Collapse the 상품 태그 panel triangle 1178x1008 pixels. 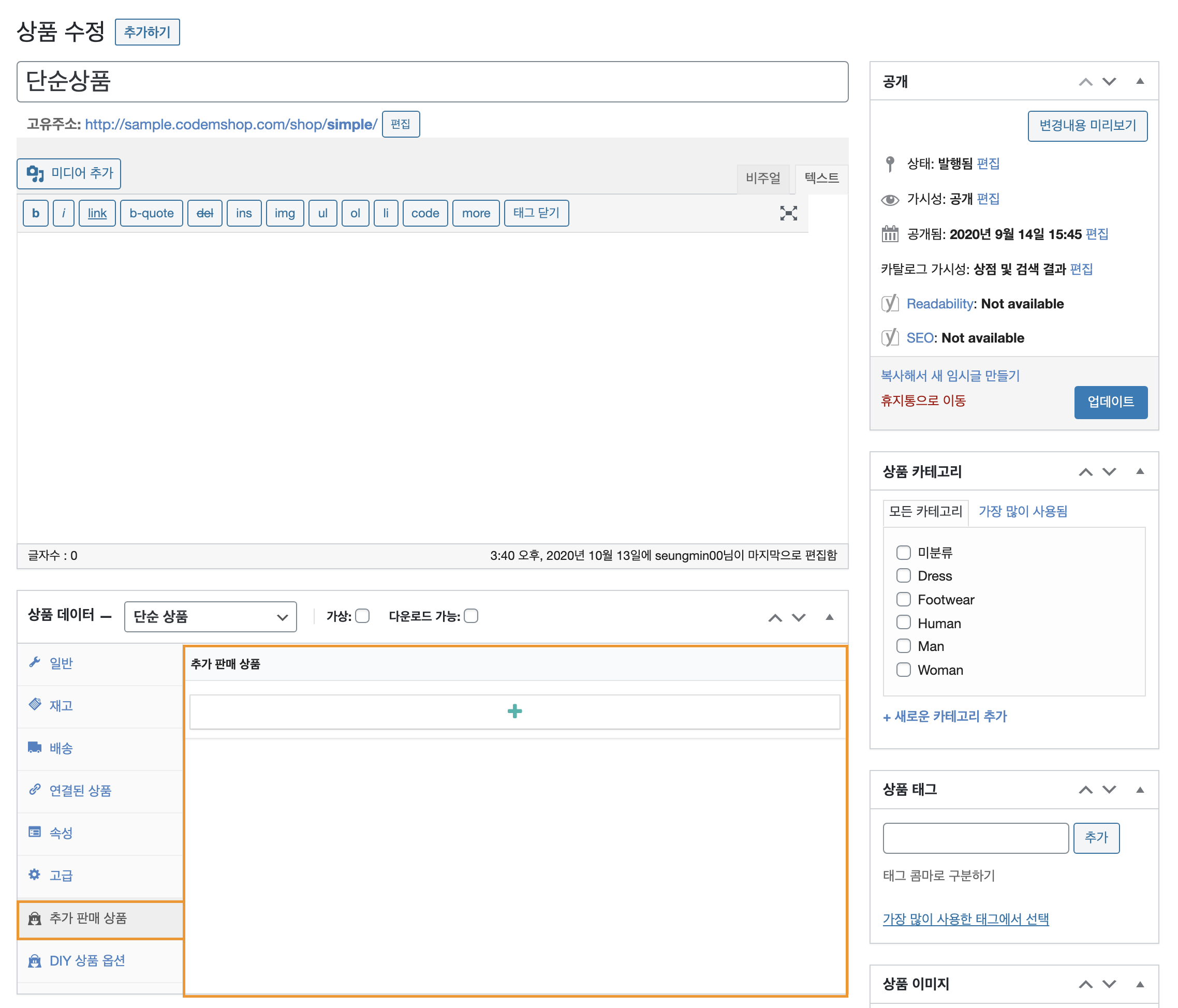coord(1140,790)
